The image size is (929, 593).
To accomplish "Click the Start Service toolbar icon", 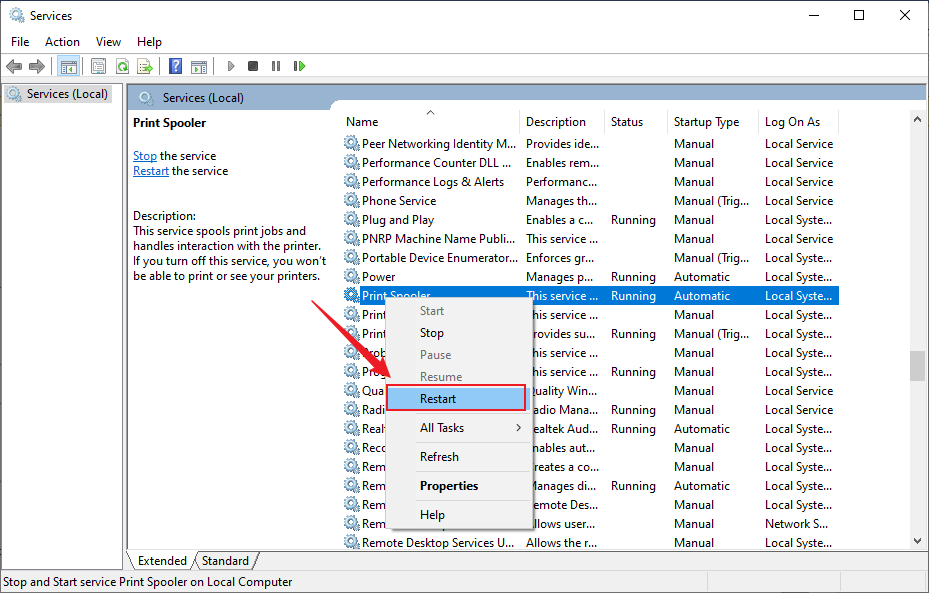I will click(x=230, y=66).
